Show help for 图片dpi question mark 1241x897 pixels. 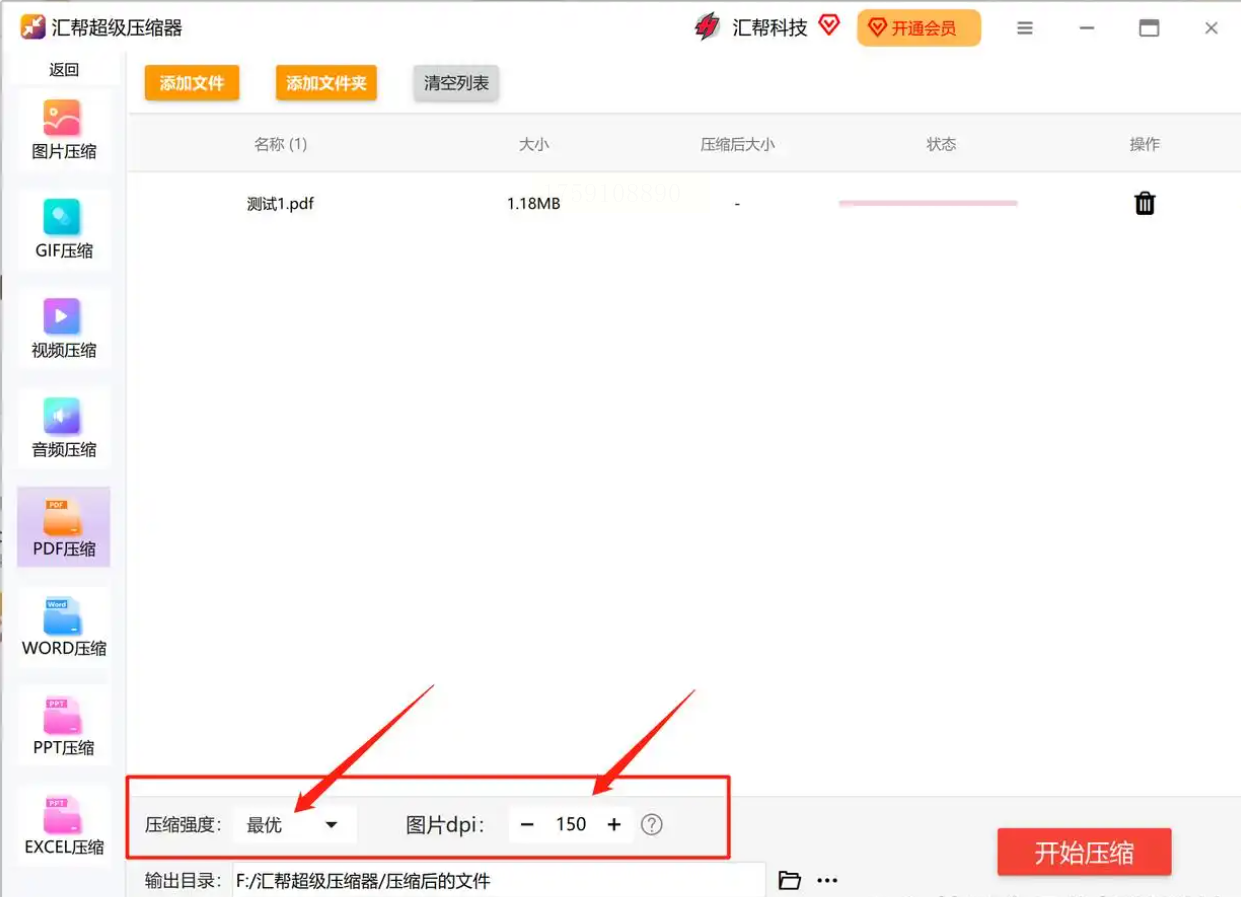[652, 825]
